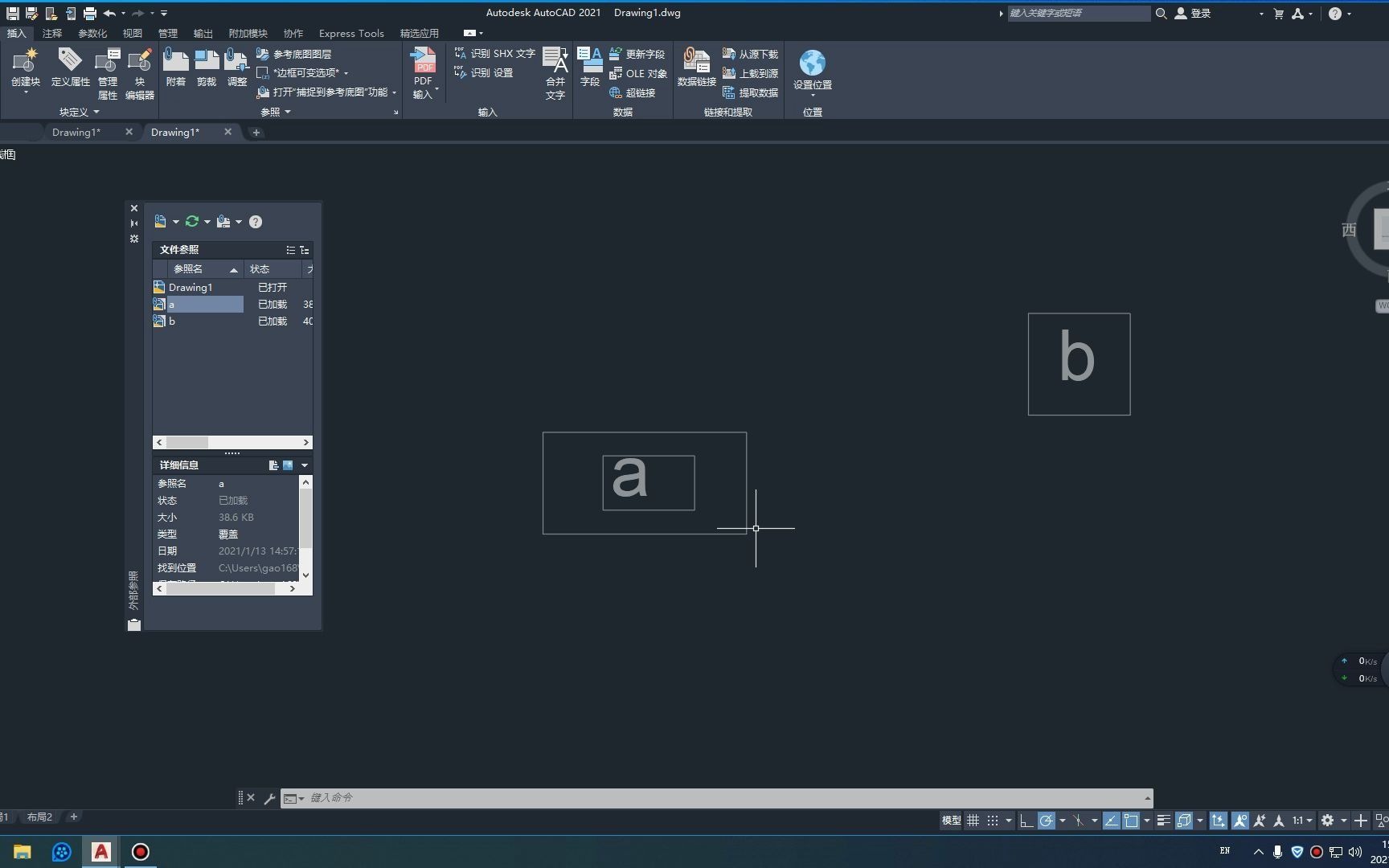This screenshot has height=868, width=1389.
Task: Expand the 参照 panel dropdown
Action: pos(288,112)
